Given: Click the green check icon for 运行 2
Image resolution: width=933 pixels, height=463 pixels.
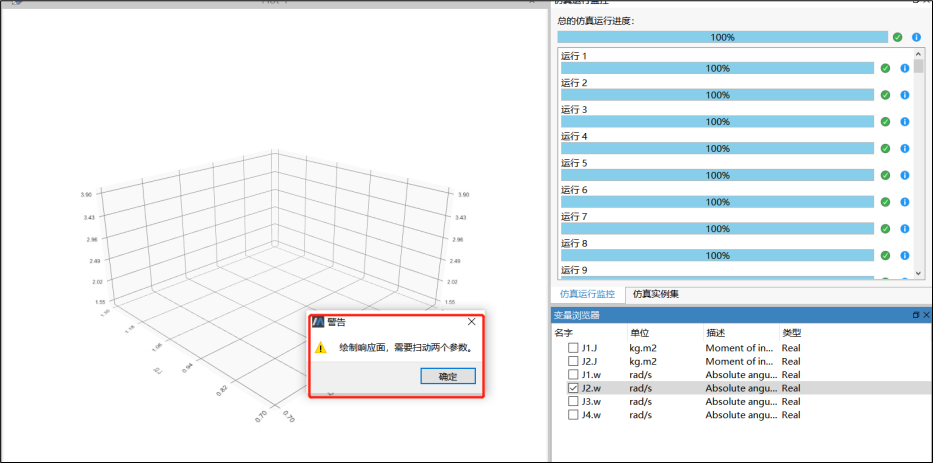Looking at the screenshot, I should point(885,95).
